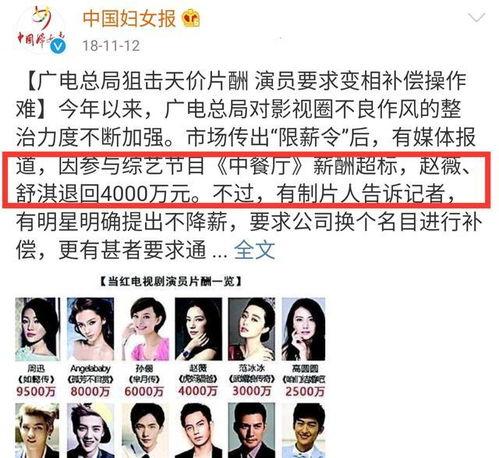Viewport: 499px width, 458px height.
Task: Tap the post date 18-11-12
Action: [x=111, y=46]
